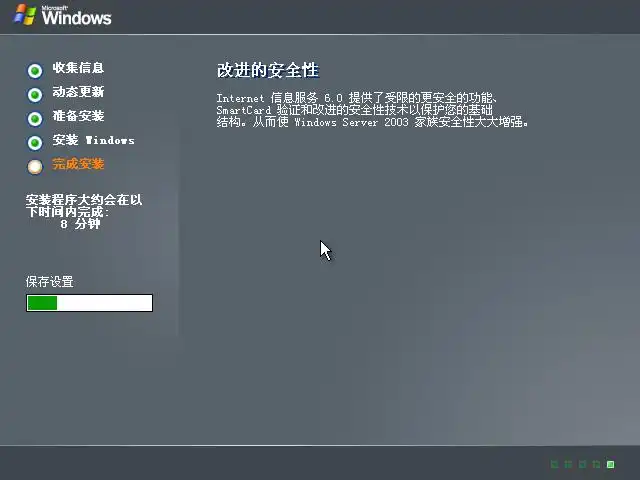Select the 准备安装 step label
The image size is (640, 480).
[78, 116]
